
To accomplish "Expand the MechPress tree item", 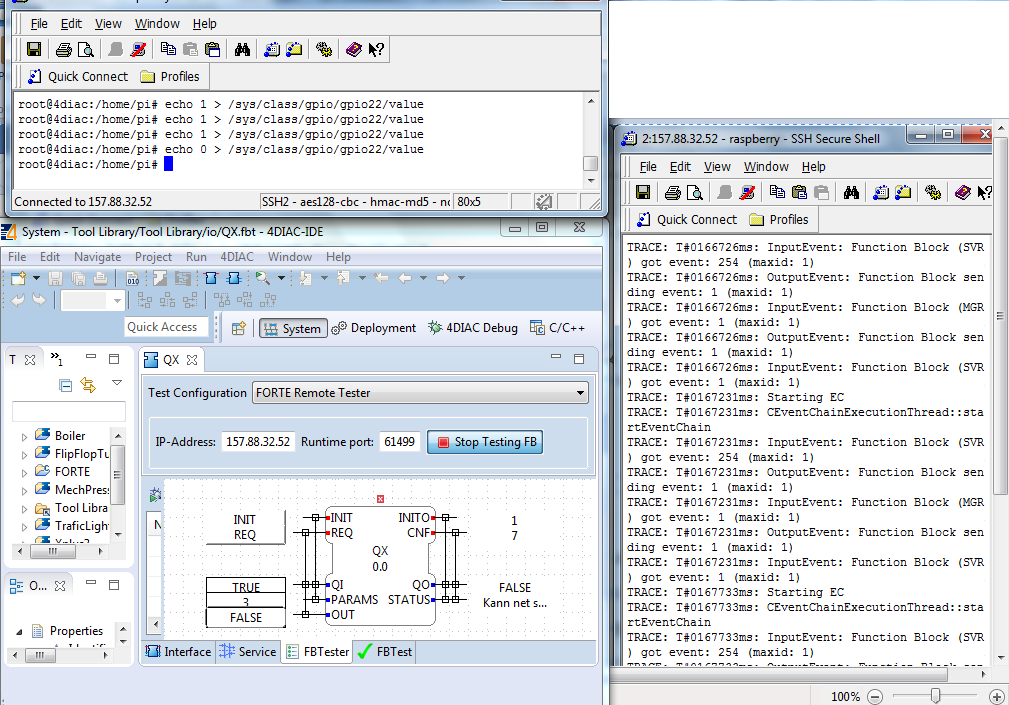I will tap(24, 491).
